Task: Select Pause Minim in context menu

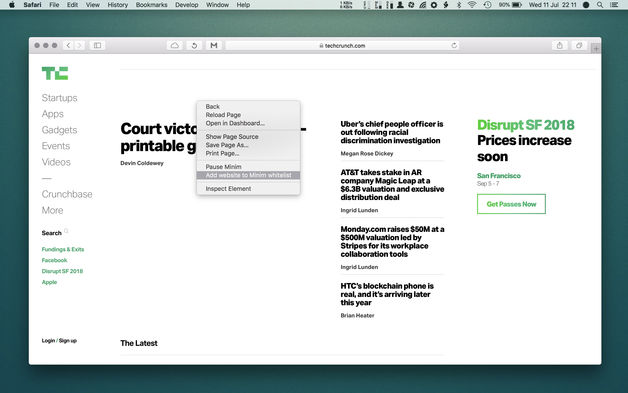Action: [x=248, y=167]
